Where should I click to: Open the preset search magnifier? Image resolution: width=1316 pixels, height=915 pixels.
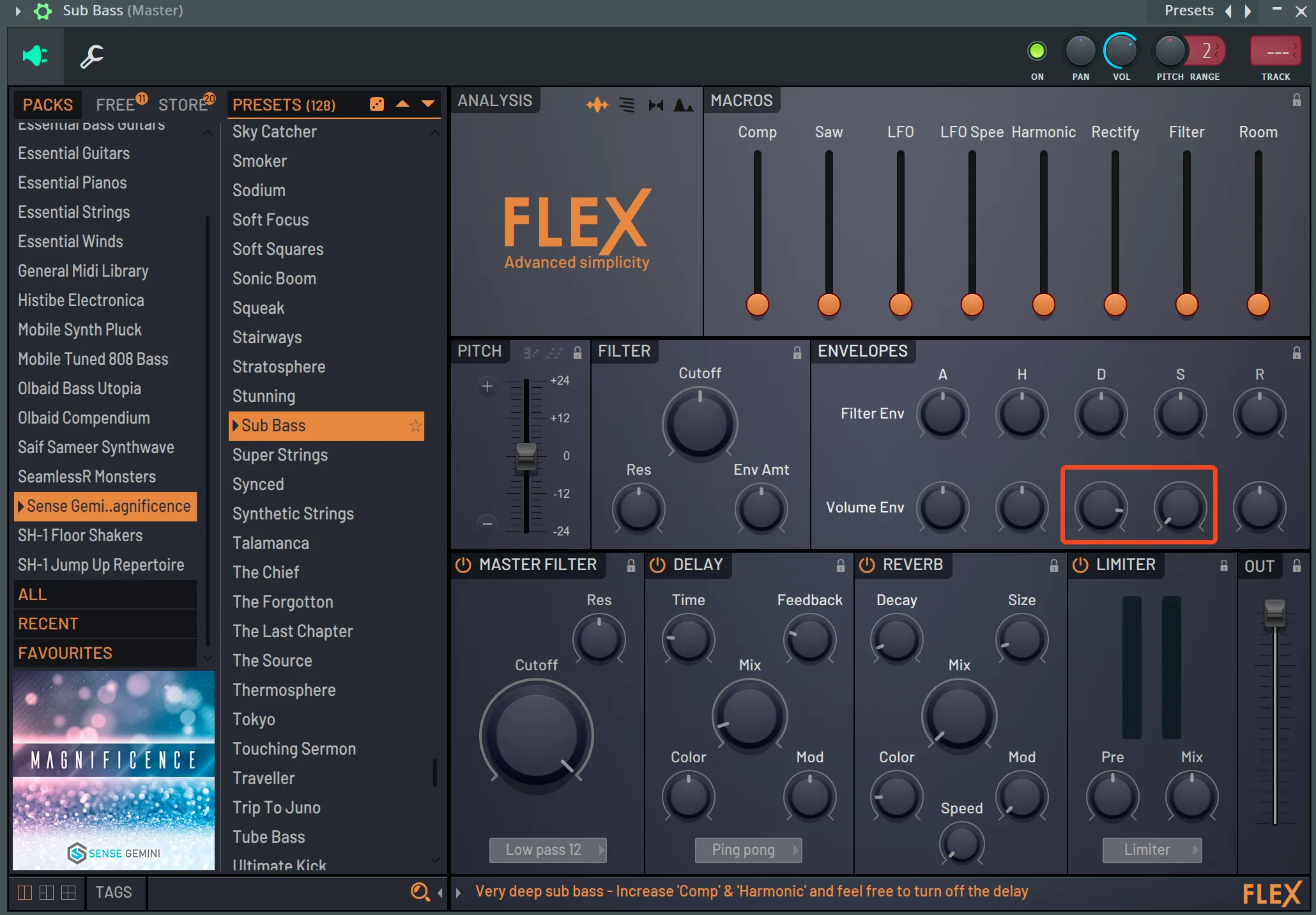click(420, 891)
